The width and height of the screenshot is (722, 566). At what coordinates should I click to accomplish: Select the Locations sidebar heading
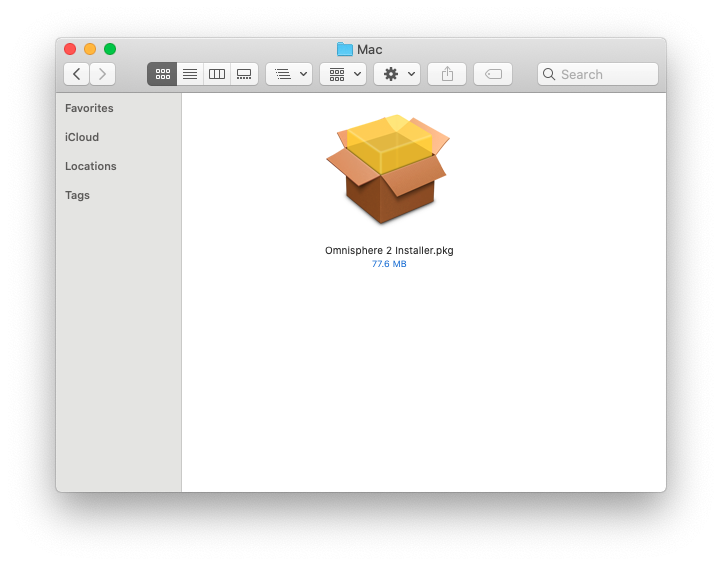[91, 166]
